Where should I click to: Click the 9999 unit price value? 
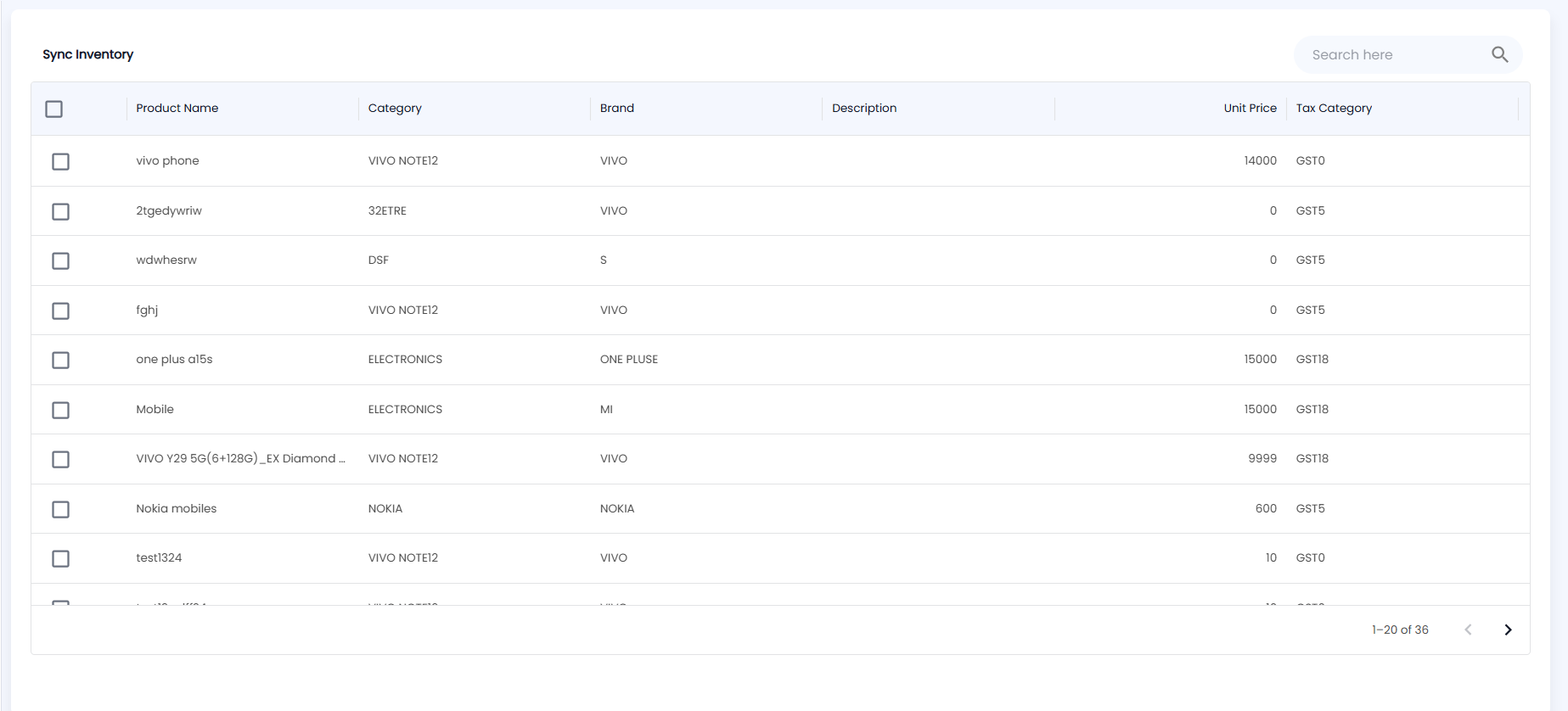[x=1262, y=458]
